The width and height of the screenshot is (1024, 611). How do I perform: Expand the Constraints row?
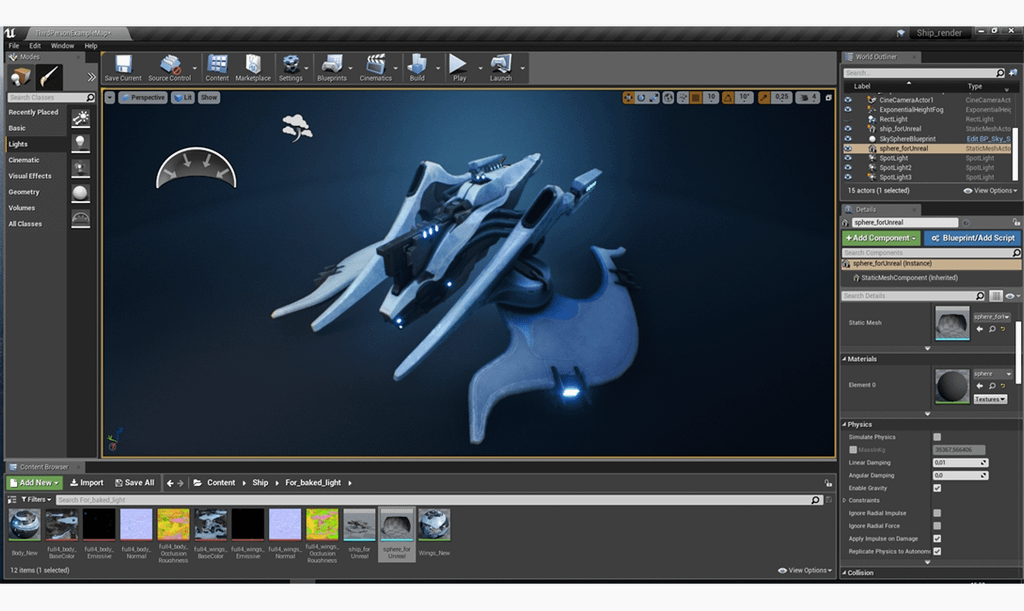(844, 501)
